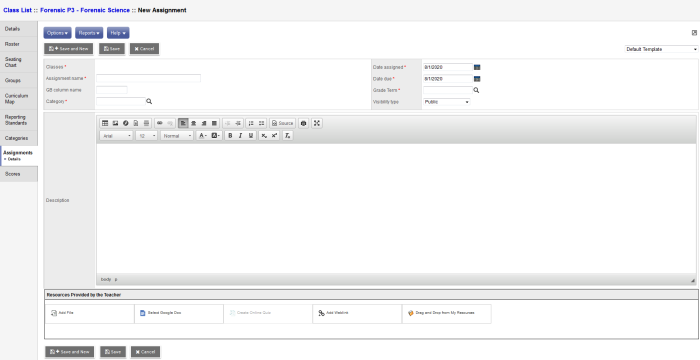Click the Grade Term lookup magnifier icon
700x360 pixels.
click(x=476, y=90)
